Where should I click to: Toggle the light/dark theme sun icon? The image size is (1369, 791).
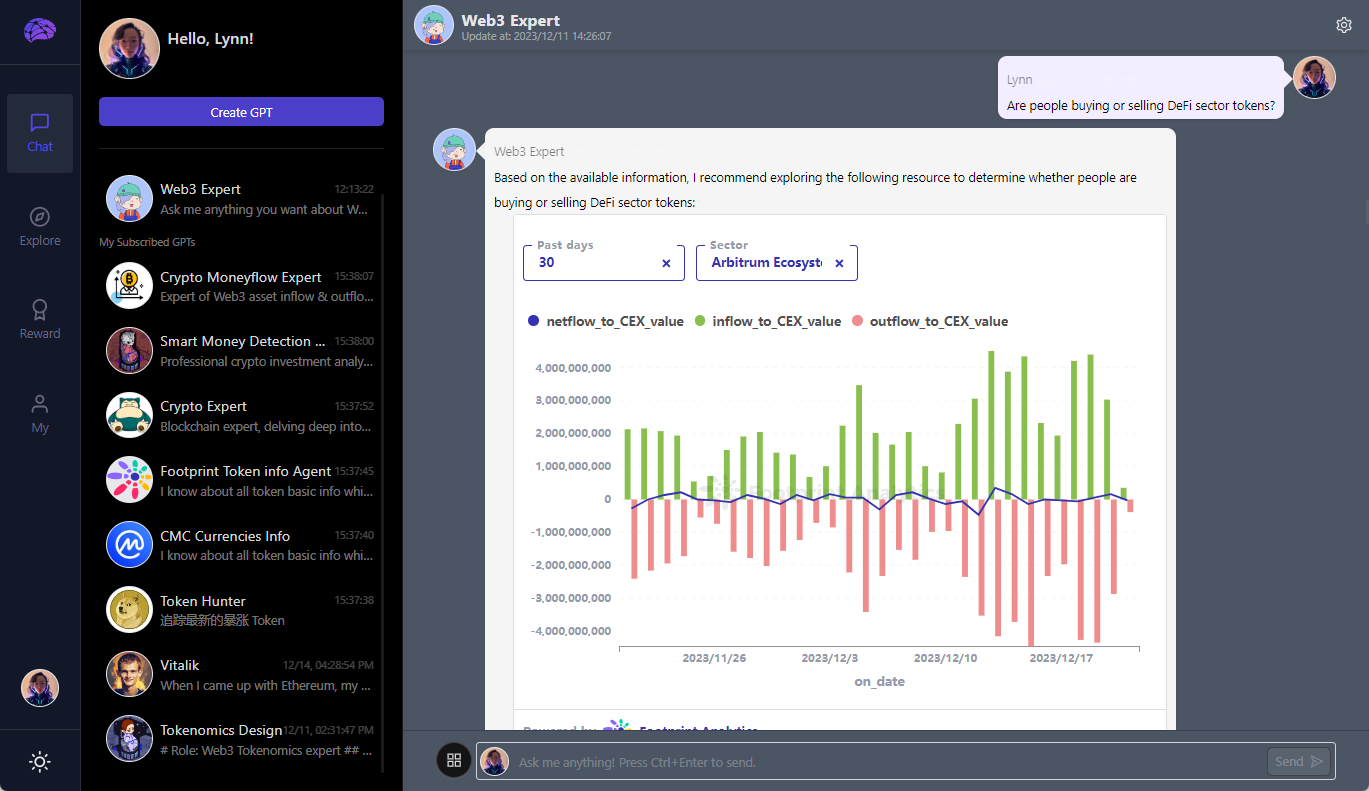pos(39,761)
